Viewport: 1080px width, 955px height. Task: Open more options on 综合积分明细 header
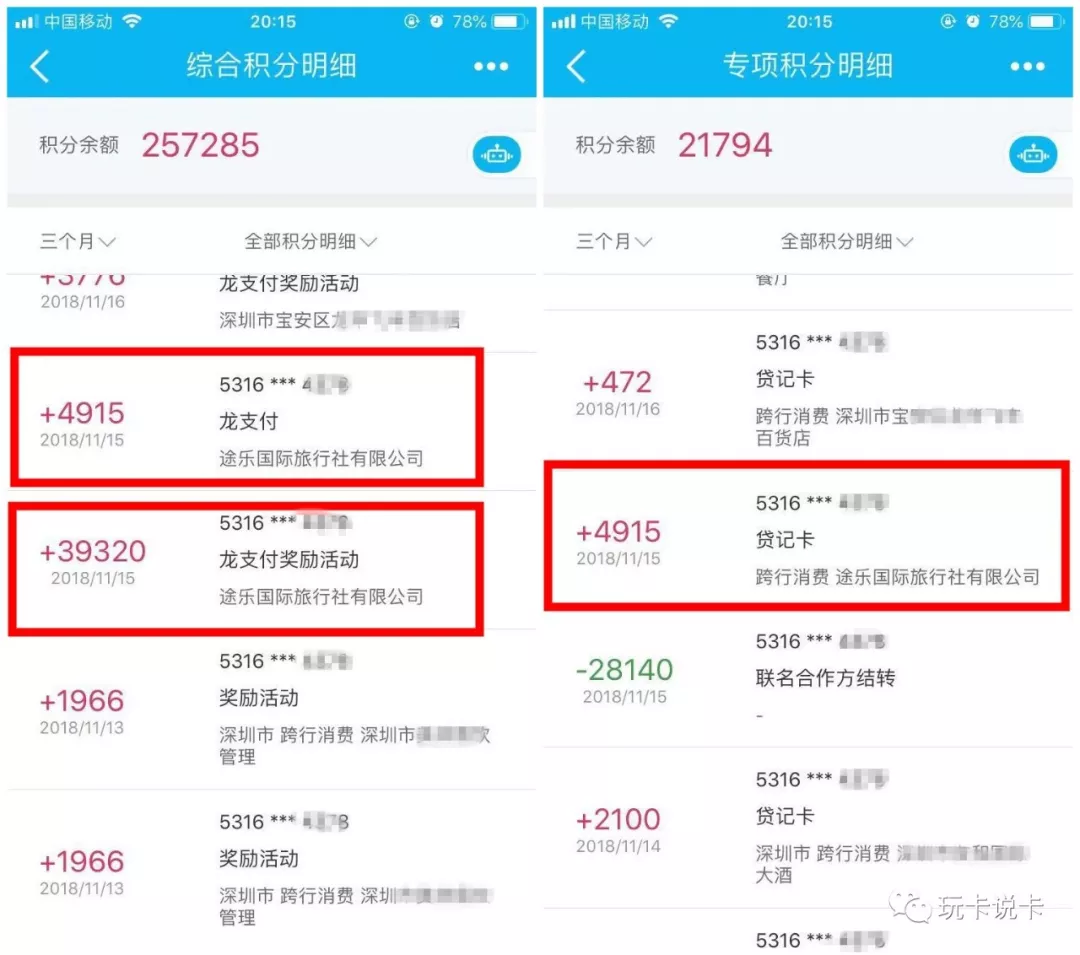(491, 66)
